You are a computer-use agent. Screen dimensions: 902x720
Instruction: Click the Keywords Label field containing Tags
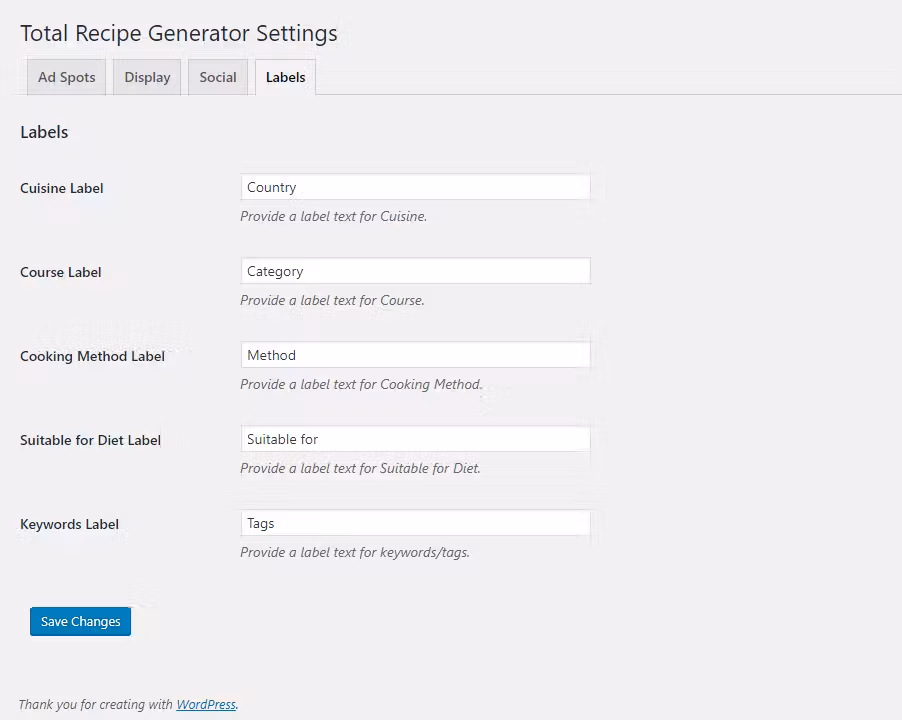(415, 523)
